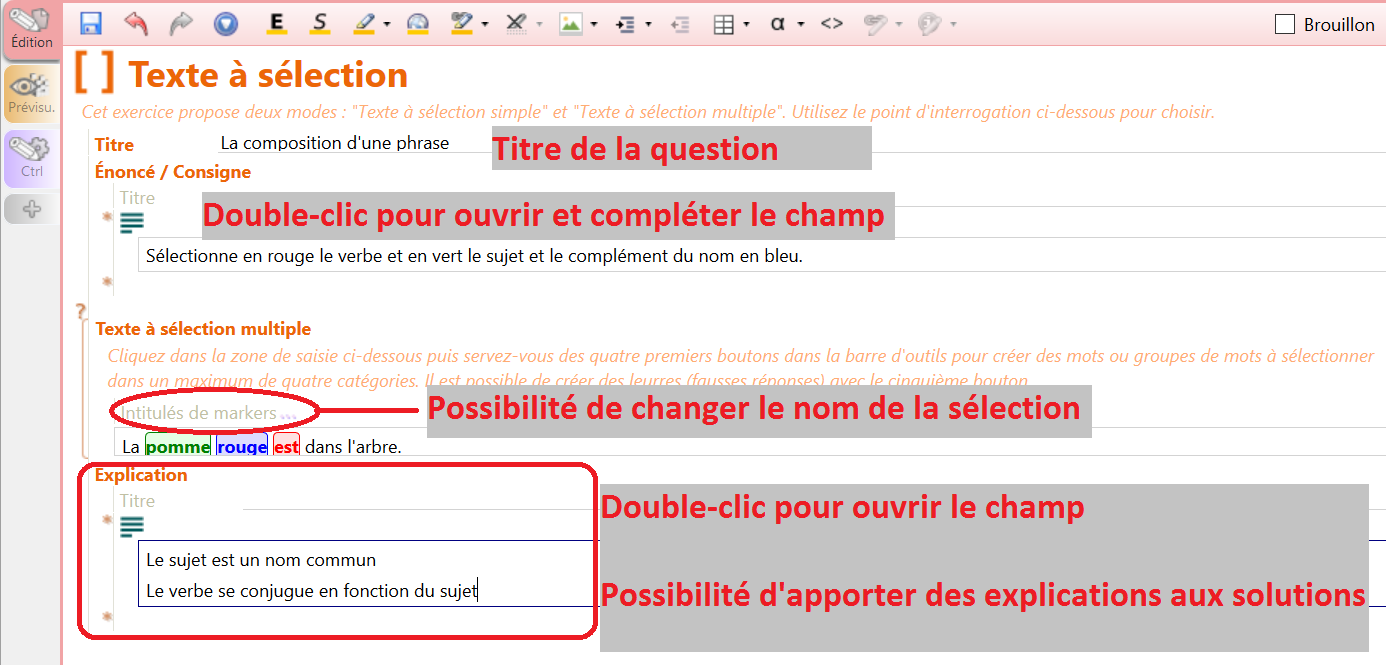Screen dimensions: 1386x665
Task: Switch to the Édition tab
Action: coord(32,29)
